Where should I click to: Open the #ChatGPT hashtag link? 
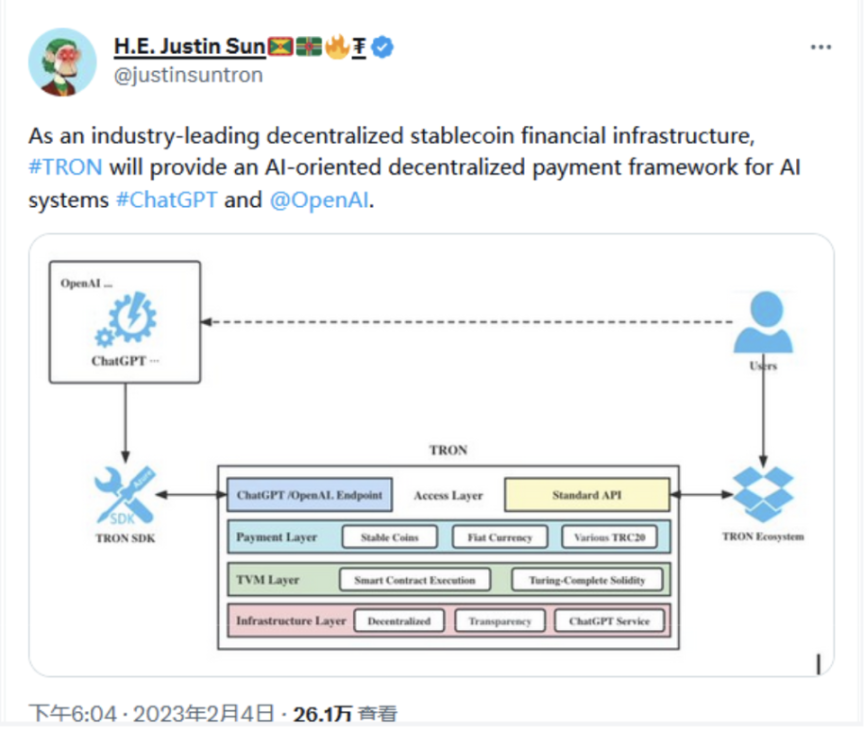167,199
